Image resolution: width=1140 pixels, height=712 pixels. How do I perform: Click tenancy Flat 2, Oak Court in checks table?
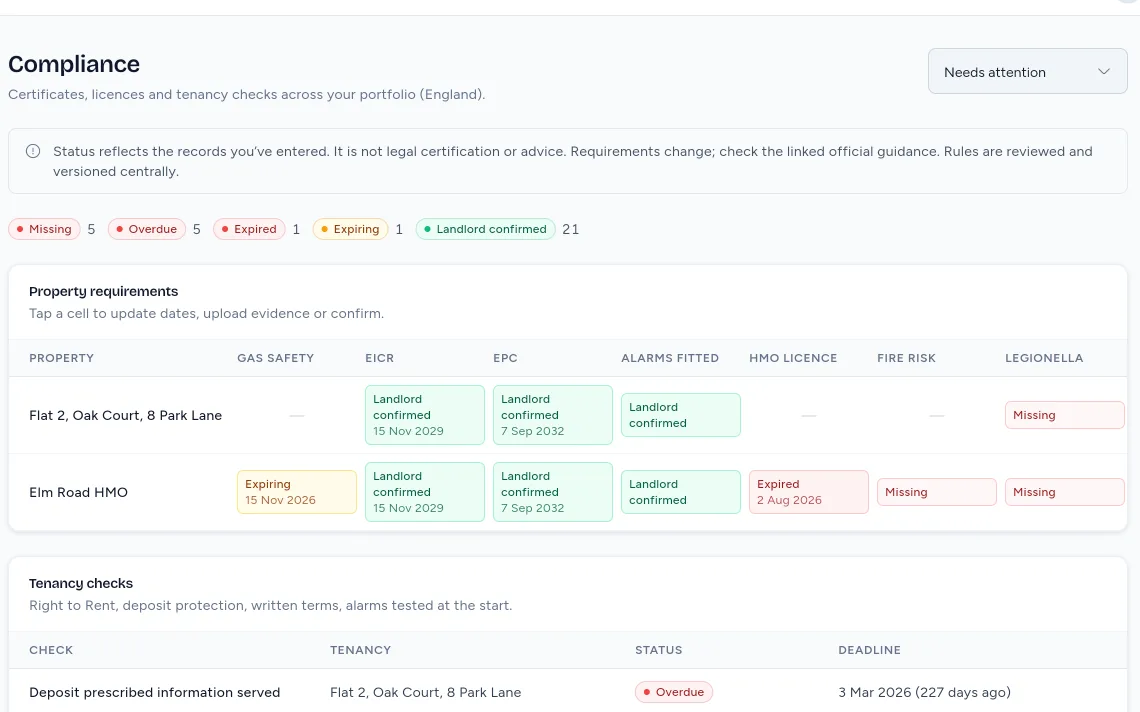[425, 692]
